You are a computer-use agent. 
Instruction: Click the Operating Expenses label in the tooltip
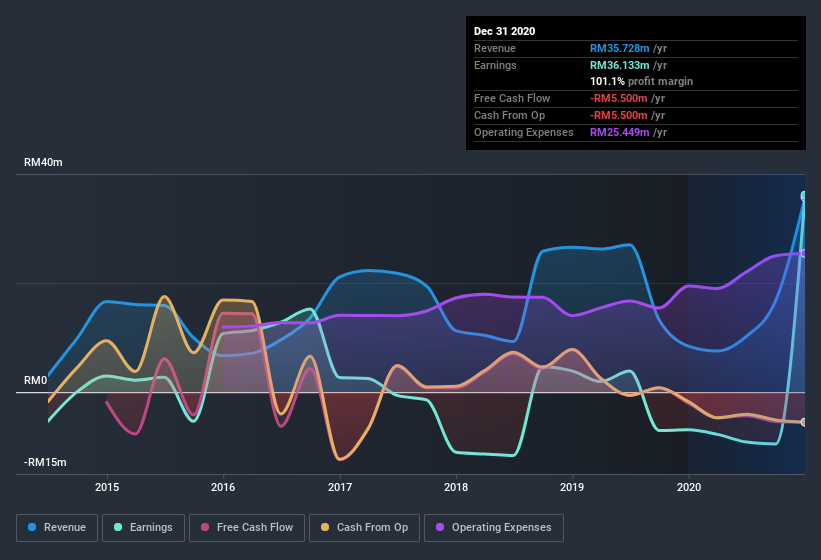pos(524,132)
